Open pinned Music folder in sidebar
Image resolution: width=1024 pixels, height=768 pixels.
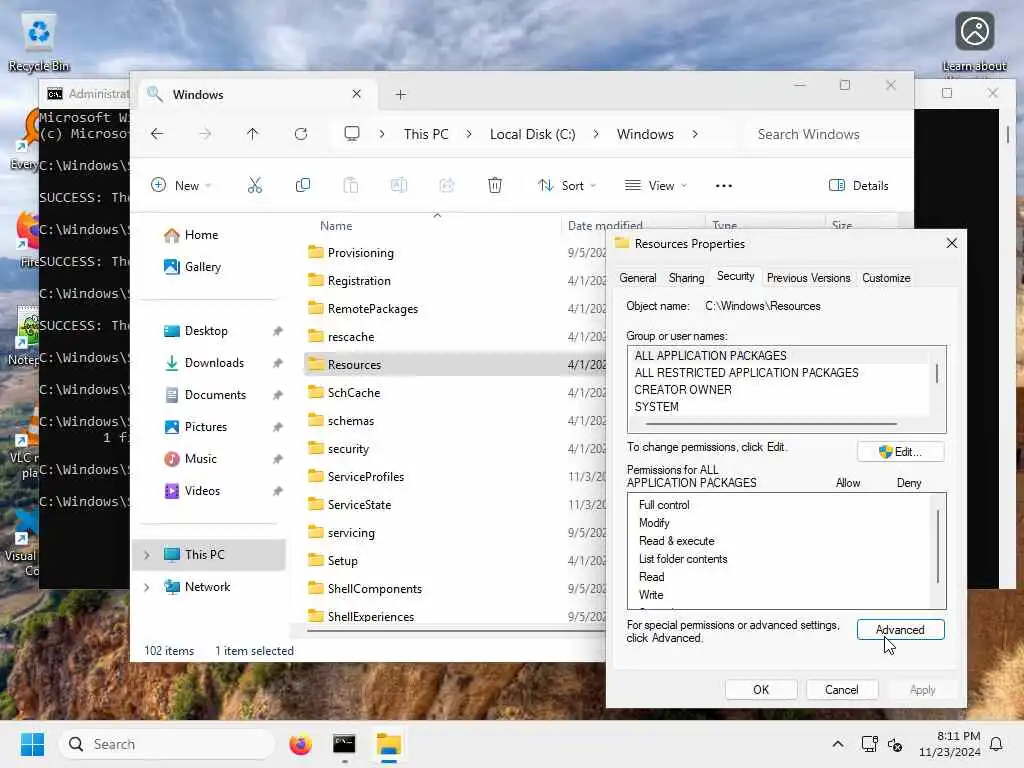(200, 459)
